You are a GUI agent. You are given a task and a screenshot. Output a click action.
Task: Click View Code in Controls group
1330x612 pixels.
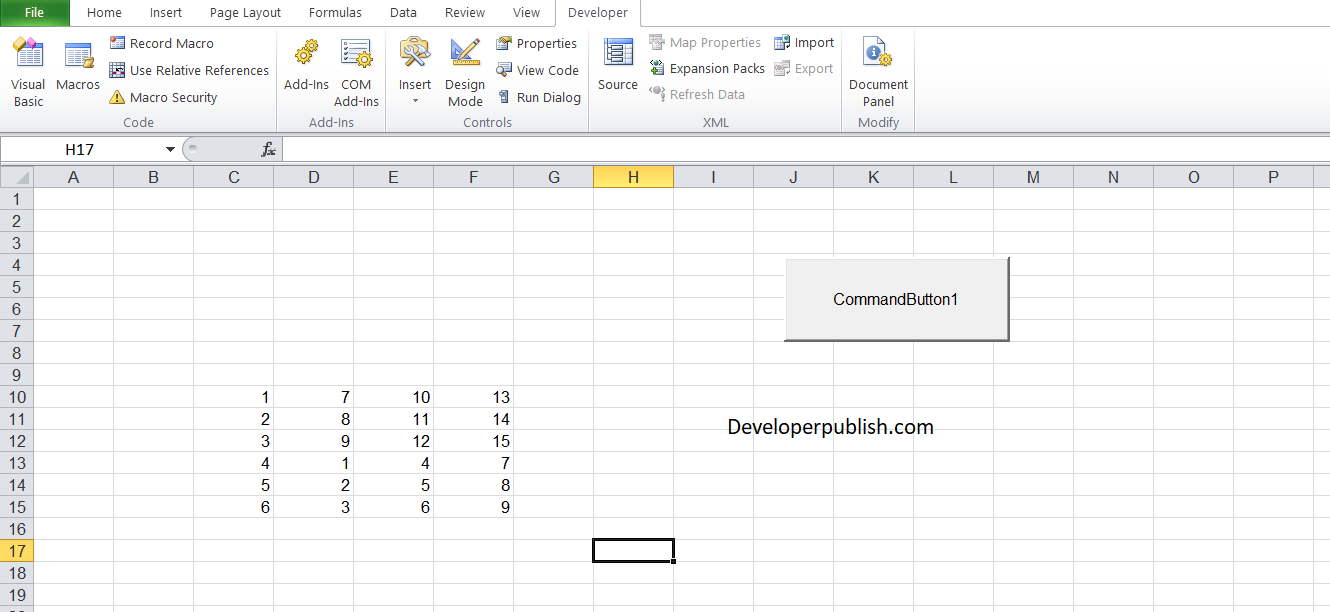click(x=538, y=70)
